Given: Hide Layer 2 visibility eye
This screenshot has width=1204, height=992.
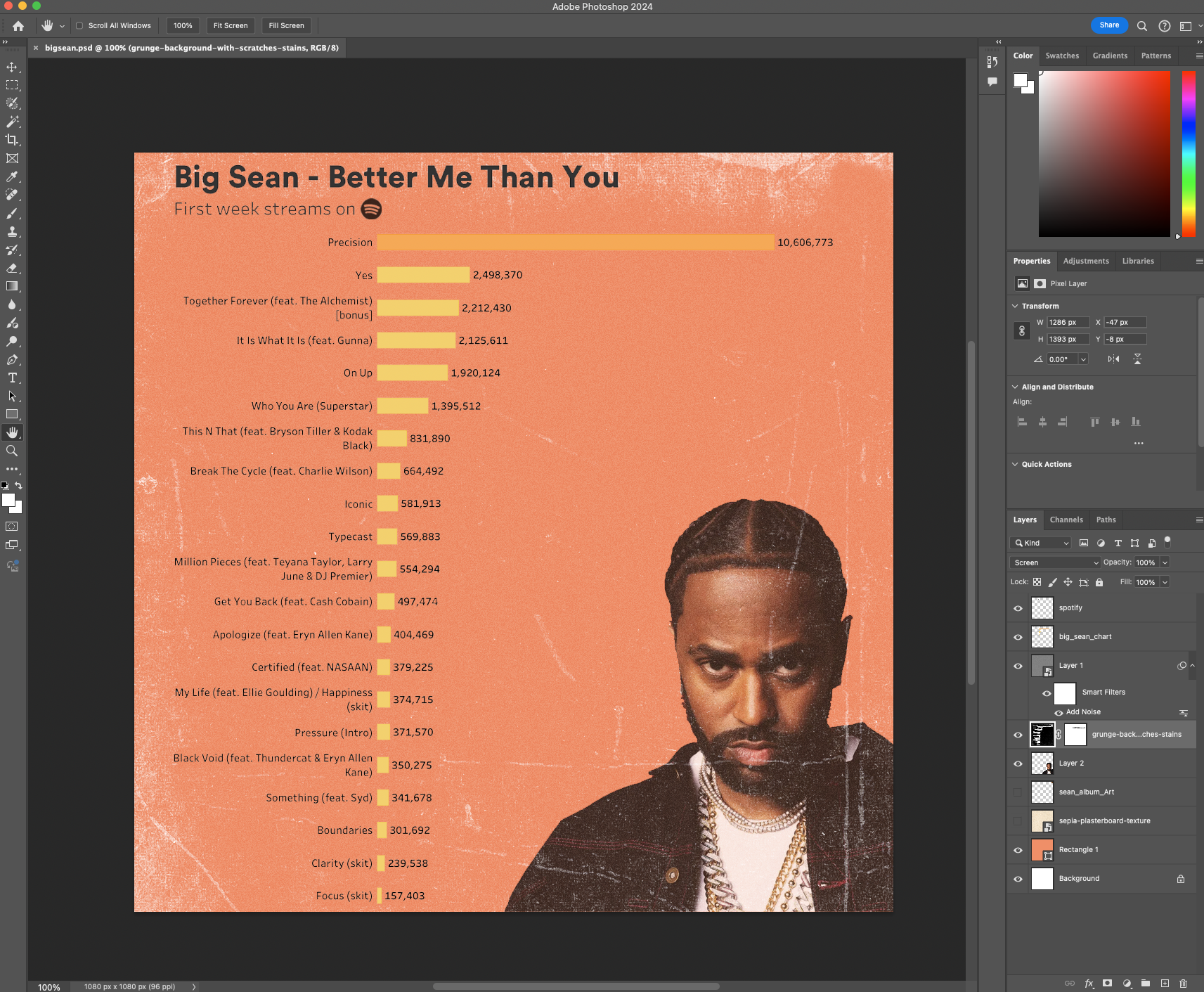Looking at the screenshot, I should pyautogui.click(x=1018, y=764).
